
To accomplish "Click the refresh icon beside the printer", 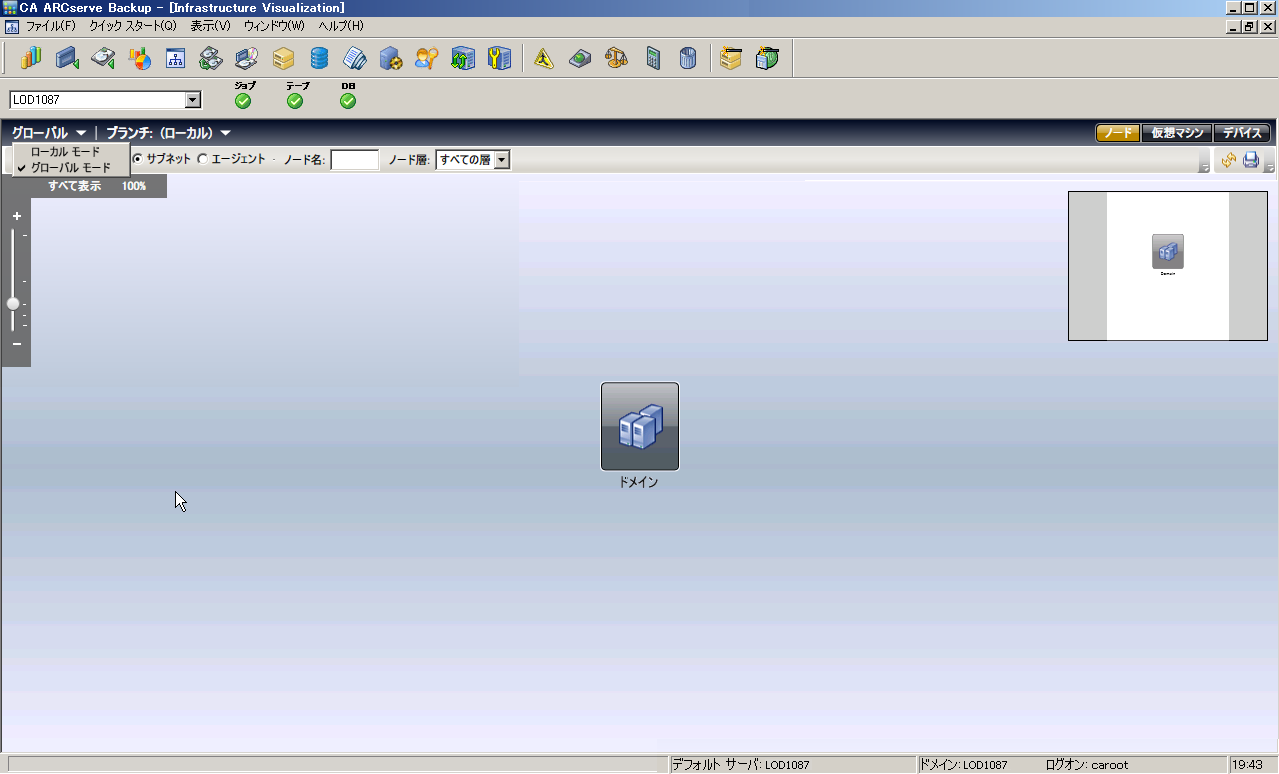I will 1229,160.
